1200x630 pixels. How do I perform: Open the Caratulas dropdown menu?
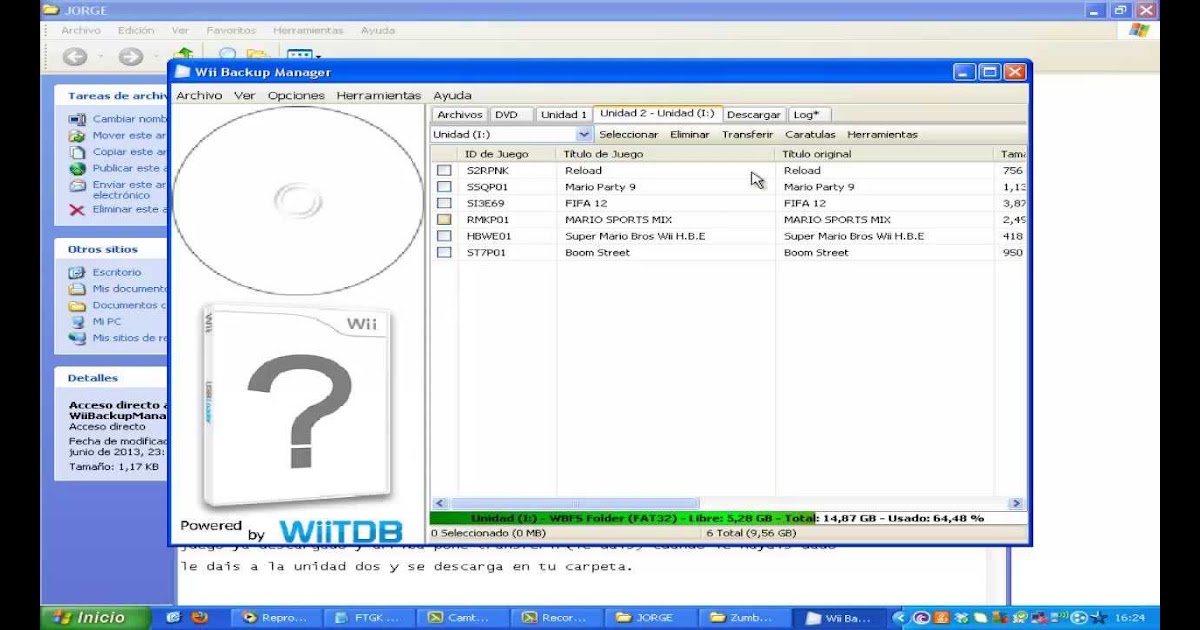[x=810, y=134]
